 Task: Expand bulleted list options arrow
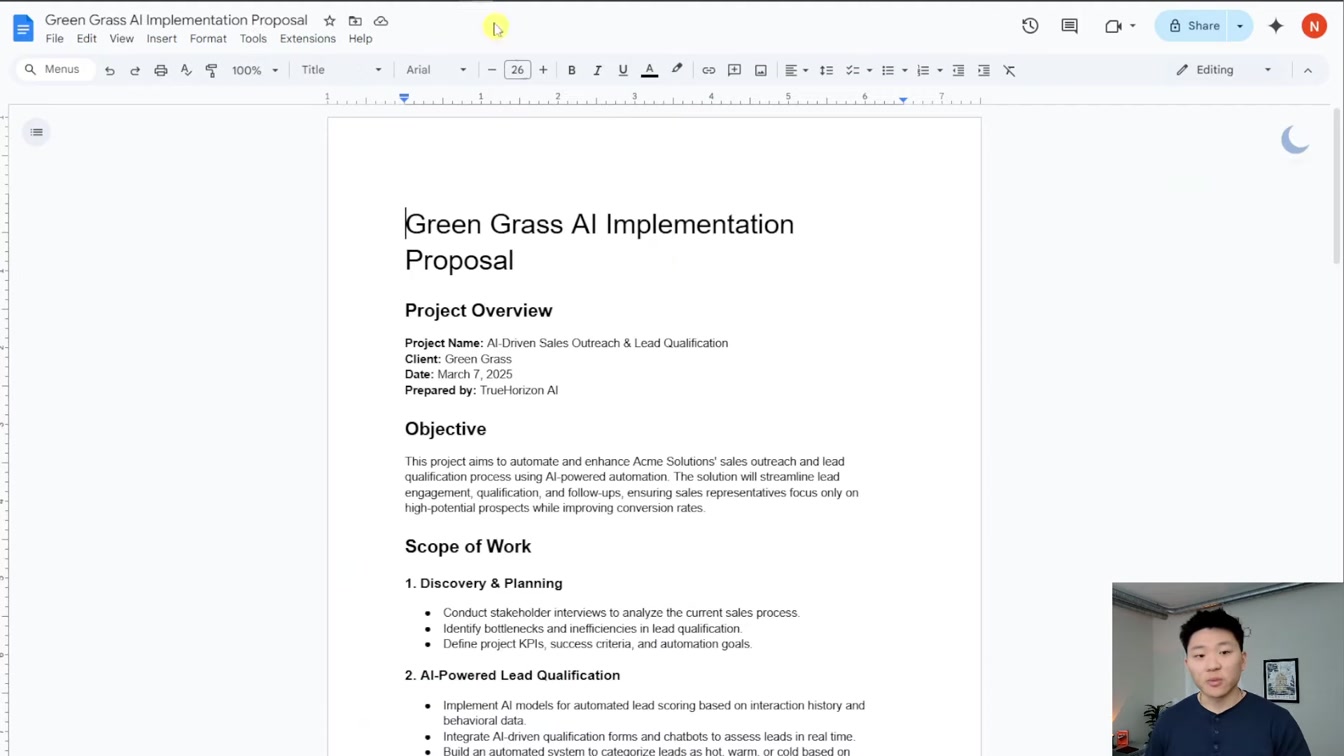coord(904,70)
